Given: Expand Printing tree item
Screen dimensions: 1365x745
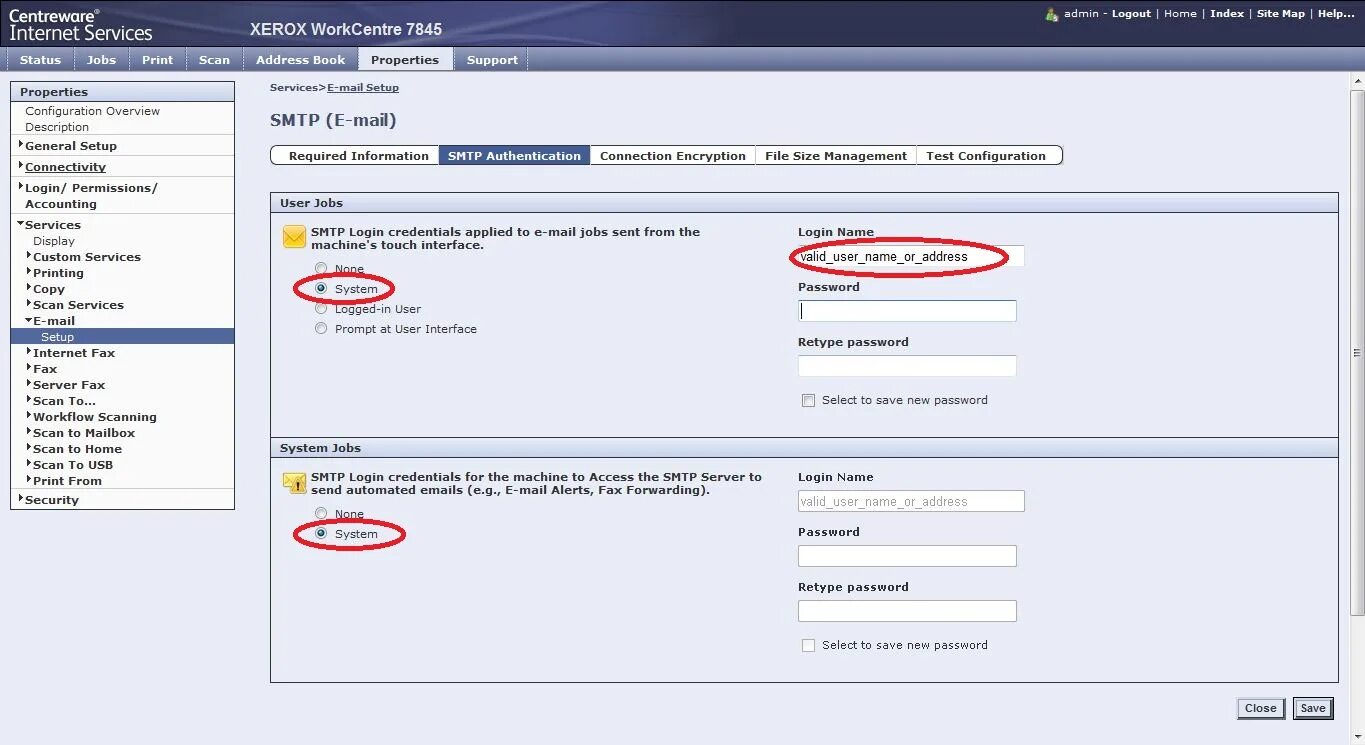Looking at the screenshot, I should pos(29,272).
